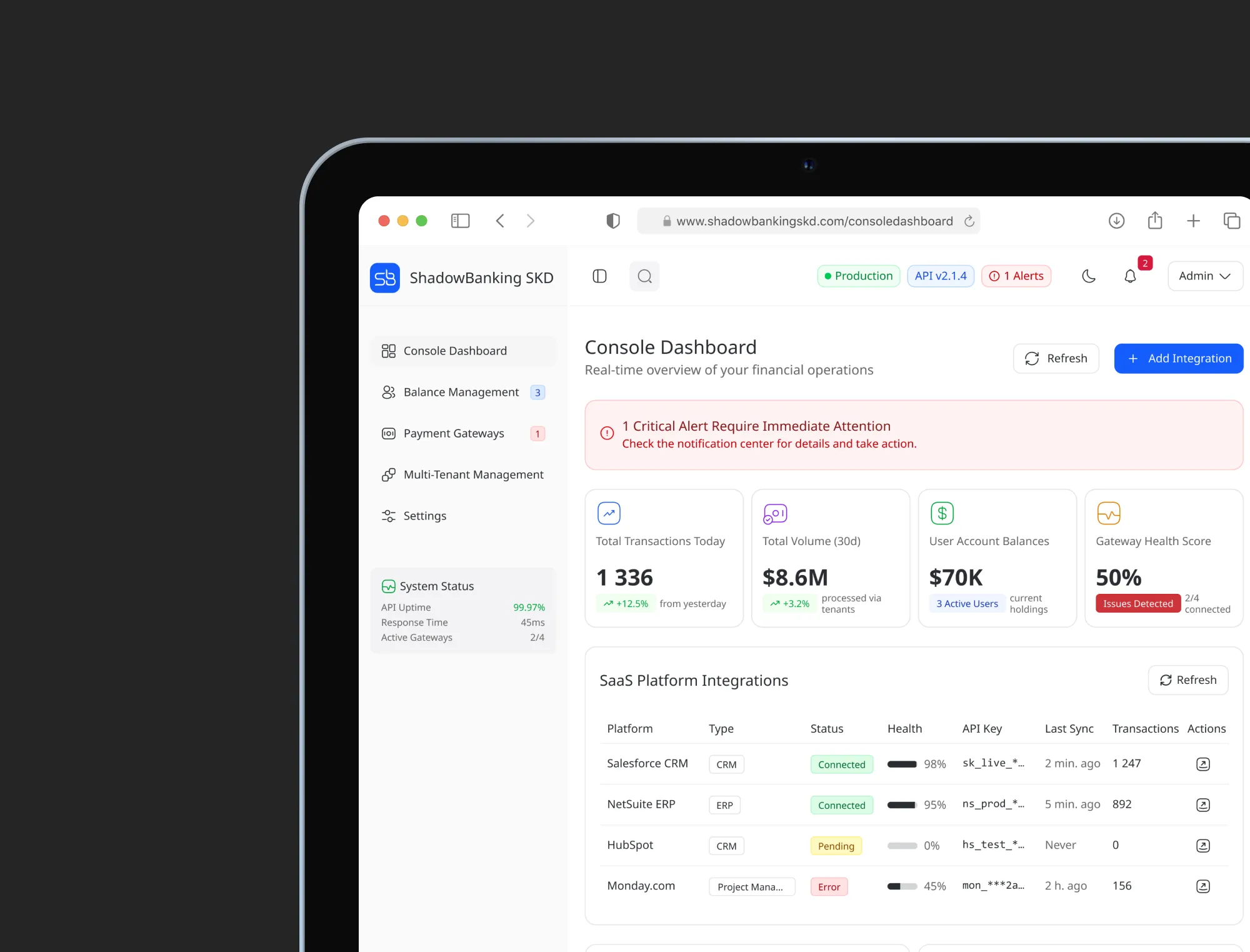
Task: Click the System Status icon
Action: pos(388,586)
